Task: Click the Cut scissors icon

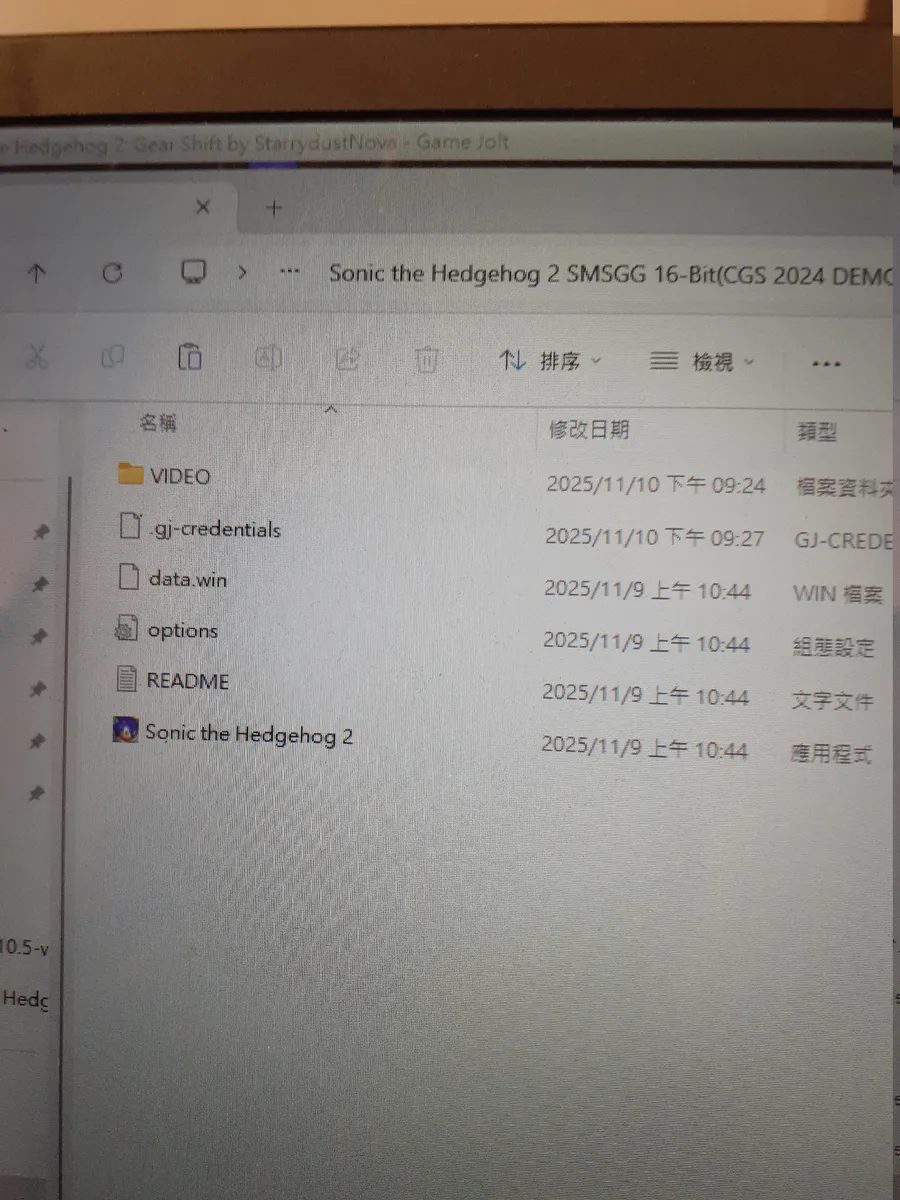Action: (x=37, y=357)
